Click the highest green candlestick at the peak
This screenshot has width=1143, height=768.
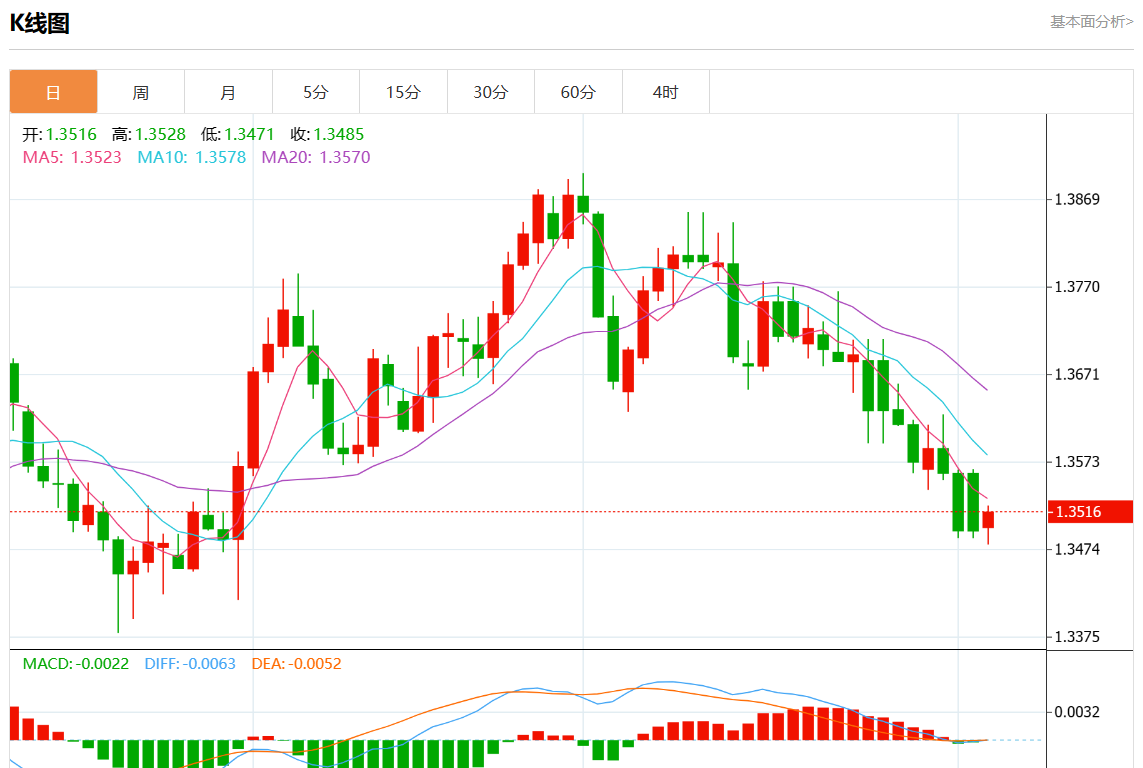[x=583, y=203]
